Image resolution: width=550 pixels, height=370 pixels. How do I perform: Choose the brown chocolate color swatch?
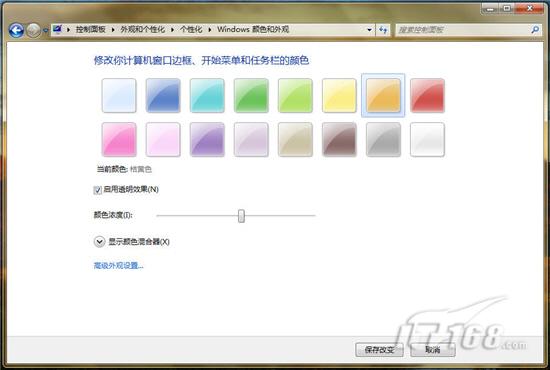[x=339, y=139]
